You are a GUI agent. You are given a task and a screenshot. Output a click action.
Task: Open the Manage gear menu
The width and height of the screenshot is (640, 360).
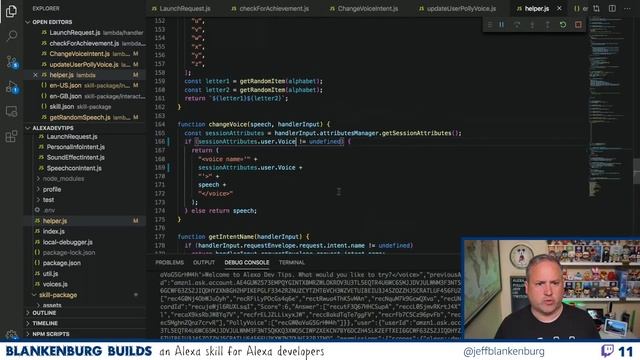coord(11,335)
